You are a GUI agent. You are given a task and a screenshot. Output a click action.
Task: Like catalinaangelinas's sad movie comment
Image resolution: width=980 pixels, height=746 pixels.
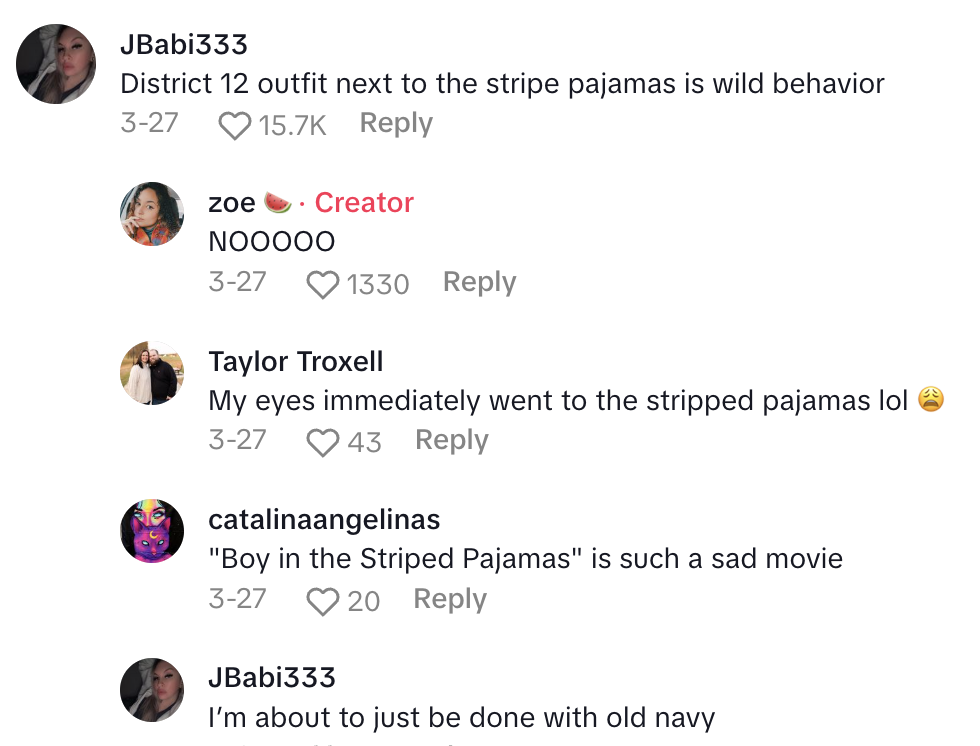click(322, 601)
